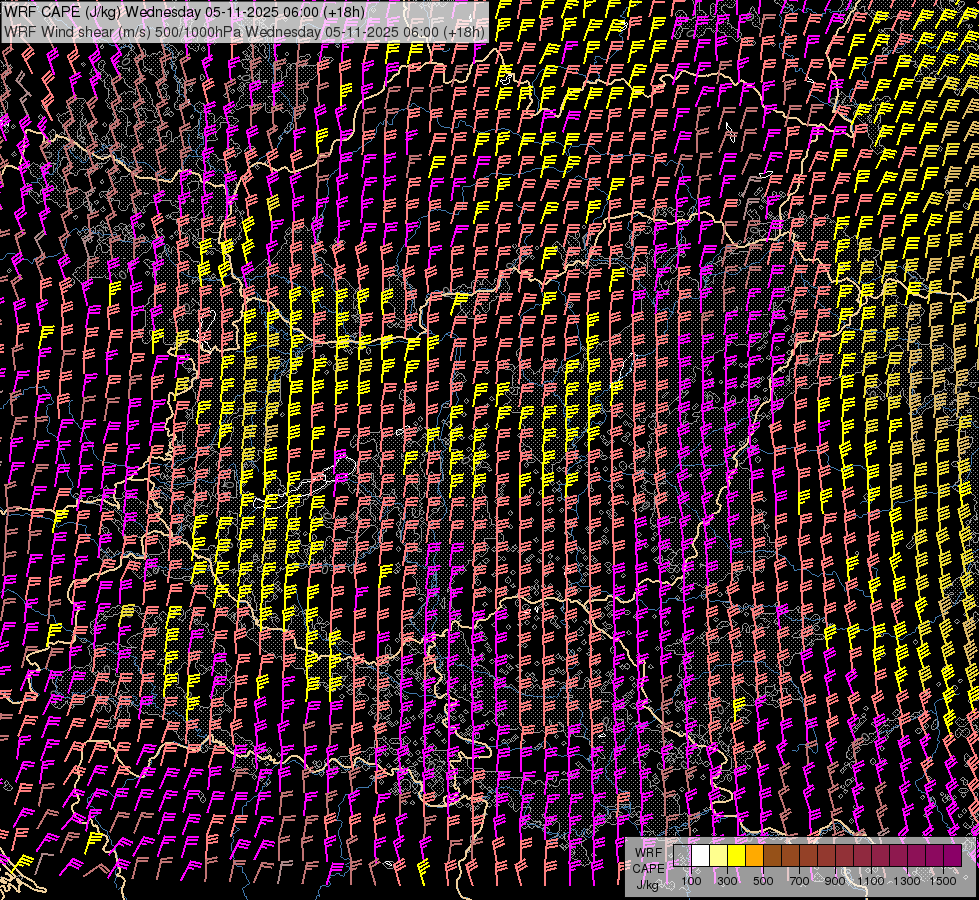The height and width of the screenshot is (900, 979).
Task: Click the 1100 legend value
Action: (871, 881)
